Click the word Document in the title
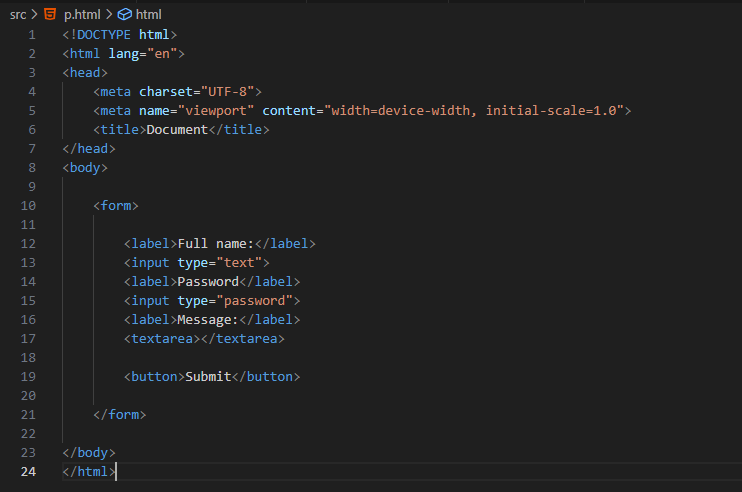742x492 pixels. 177,130
